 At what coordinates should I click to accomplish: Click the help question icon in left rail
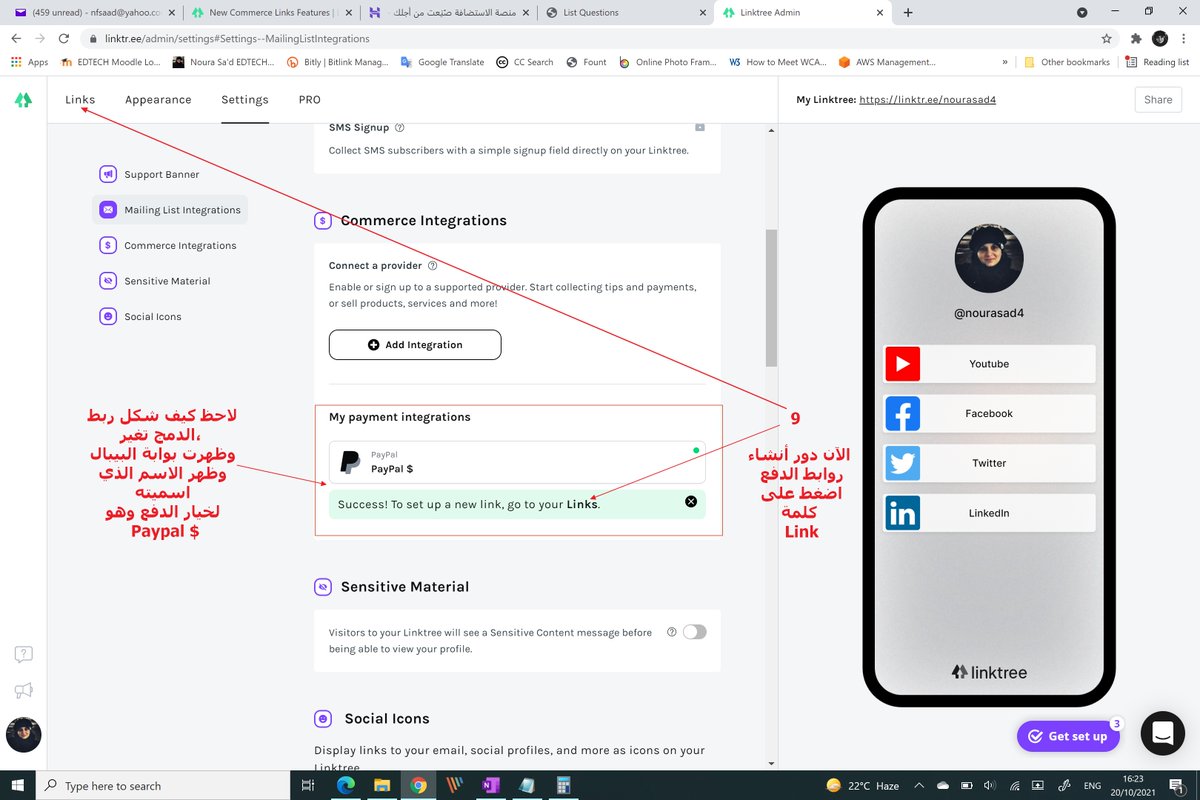[24, 654]
